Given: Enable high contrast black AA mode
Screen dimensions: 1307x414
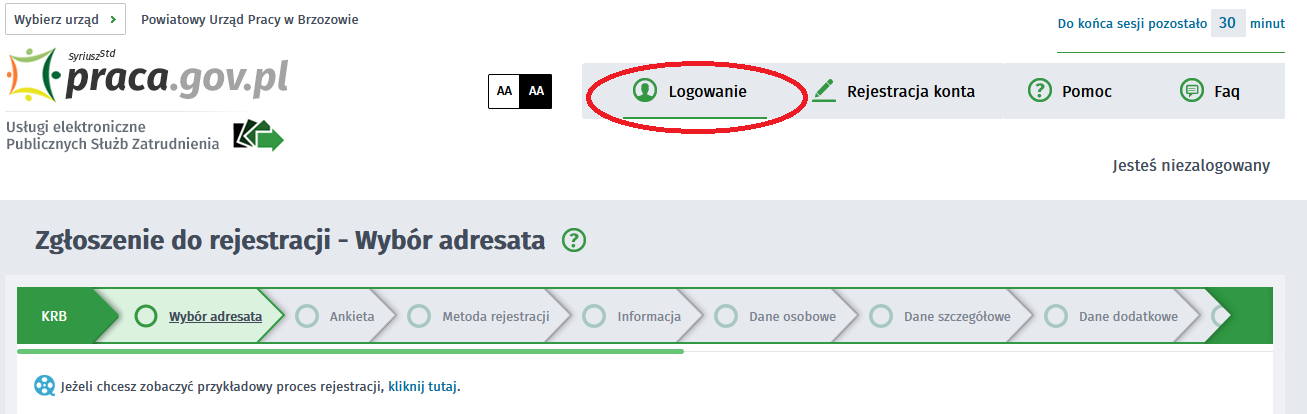Looking at the screenshot, I should (536, 91).
